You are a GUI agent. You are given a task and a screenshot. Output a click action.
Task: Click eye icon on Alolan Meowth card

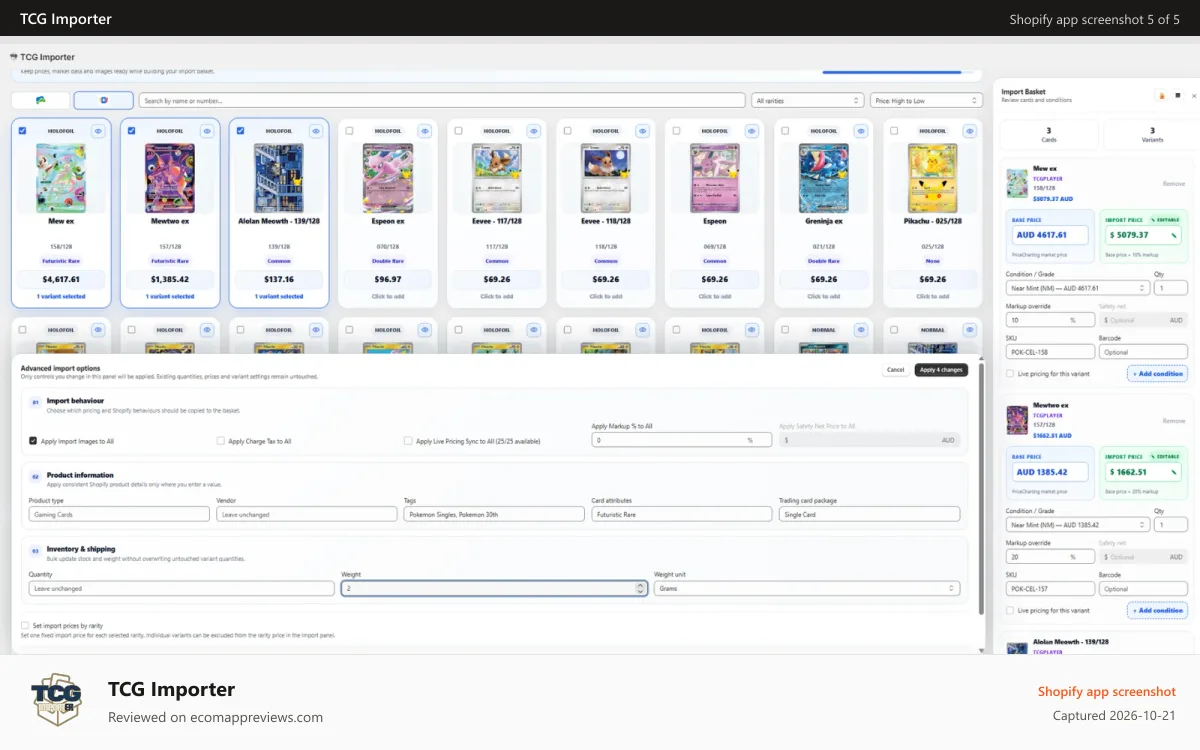316,131
